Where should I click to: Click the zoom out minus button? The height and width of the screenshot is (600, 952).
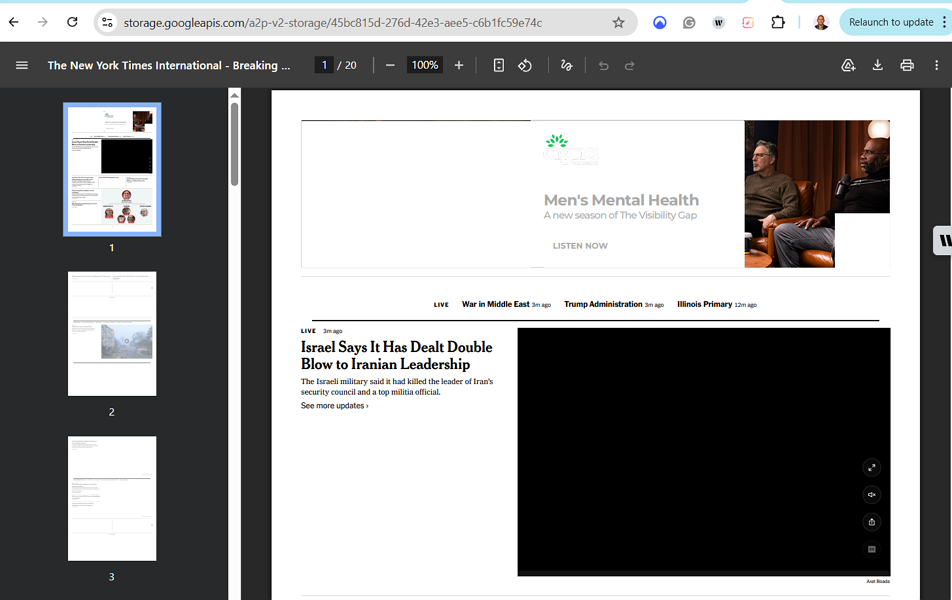[390, 66]
